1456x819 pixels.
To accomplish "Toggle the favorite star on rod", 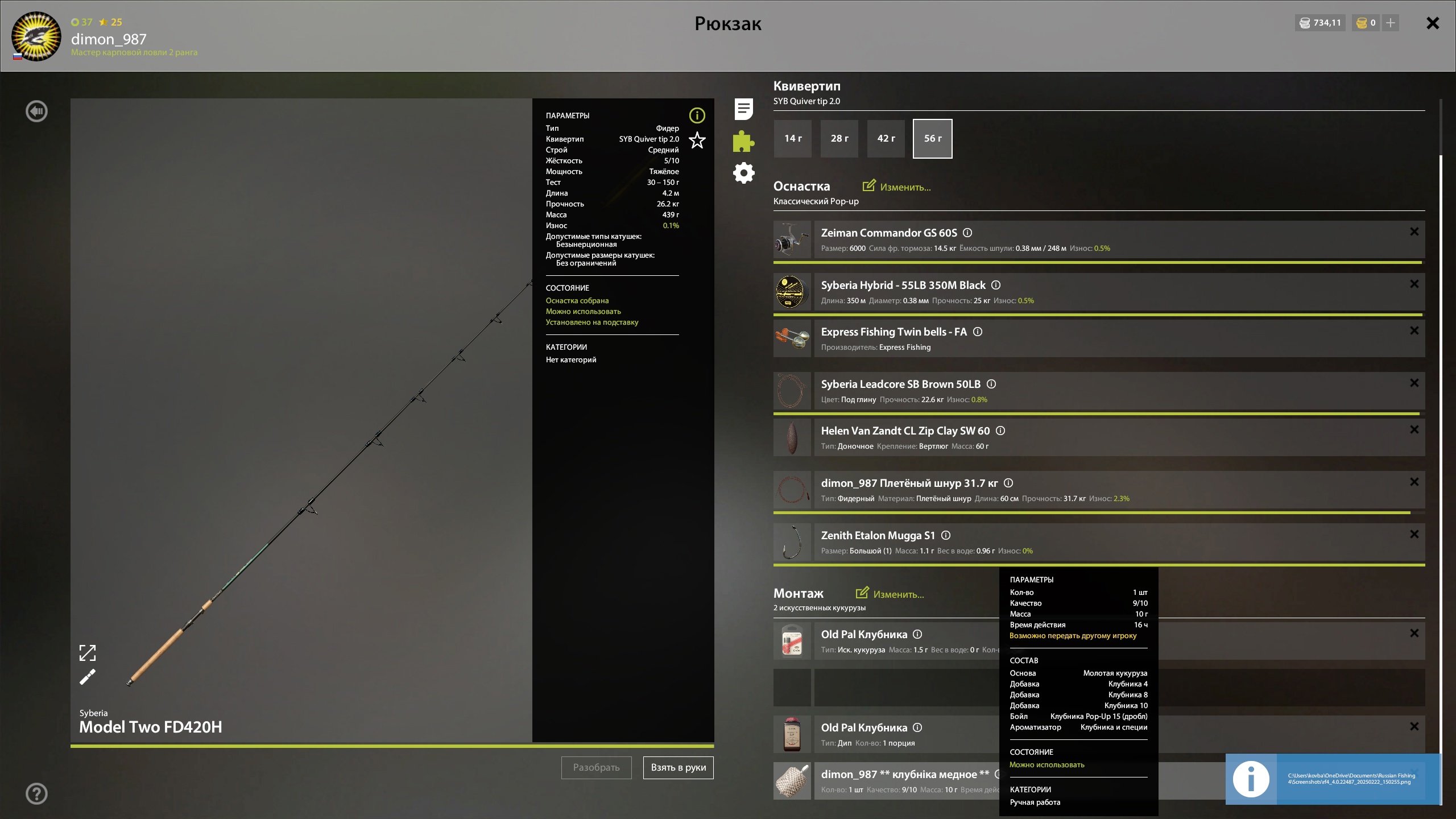I will point(697,140).
